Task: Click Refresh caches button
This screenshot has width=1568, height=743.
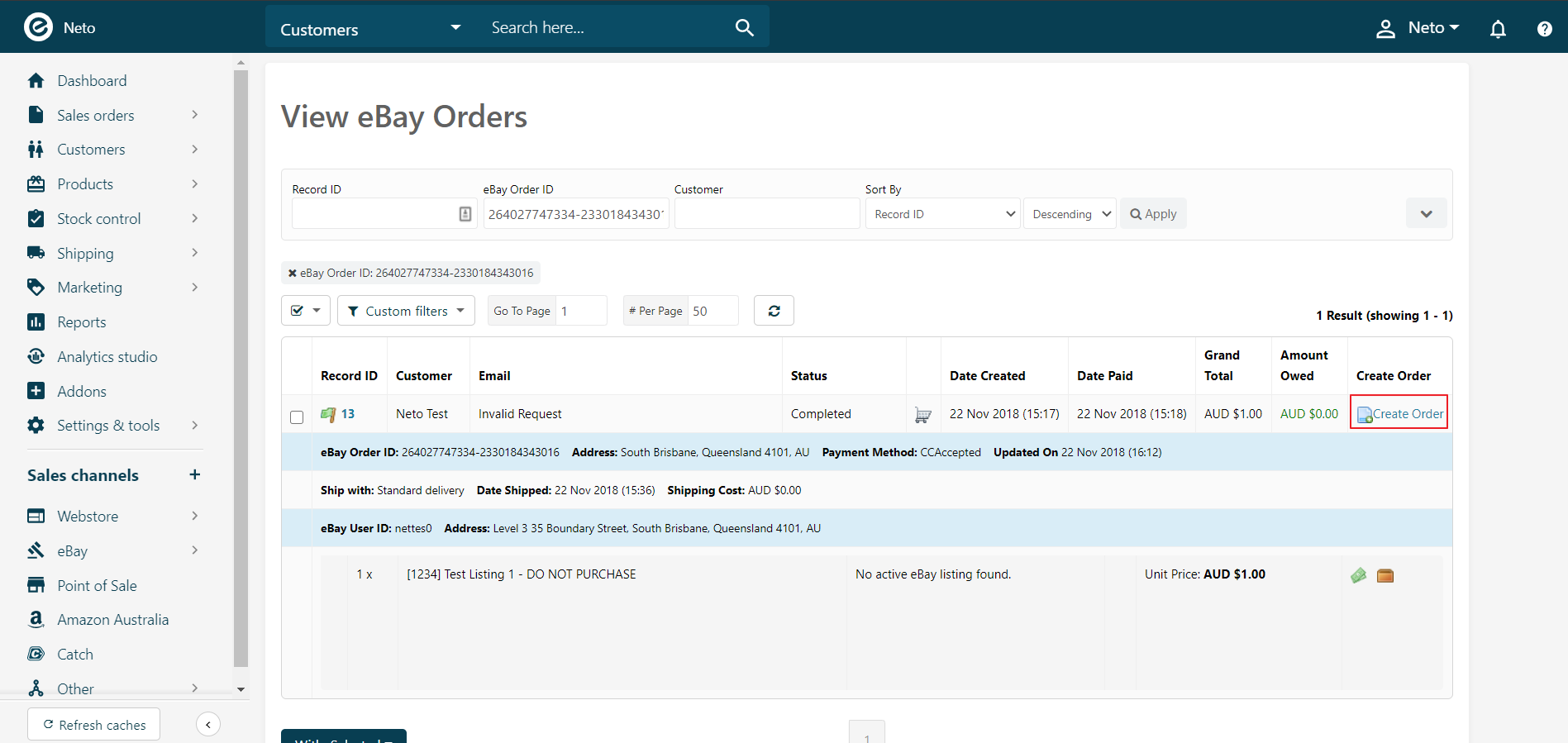Action: point(94,724)
